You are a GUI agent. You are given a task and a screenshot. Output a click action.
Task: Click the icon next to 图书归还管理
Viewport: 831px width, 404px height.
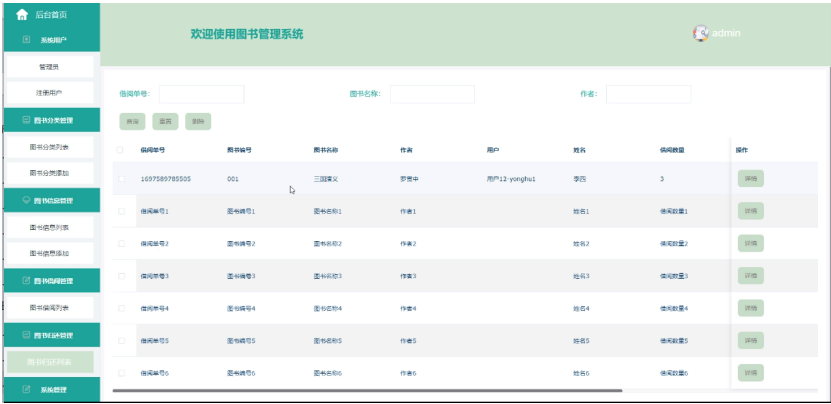[26, 335]
